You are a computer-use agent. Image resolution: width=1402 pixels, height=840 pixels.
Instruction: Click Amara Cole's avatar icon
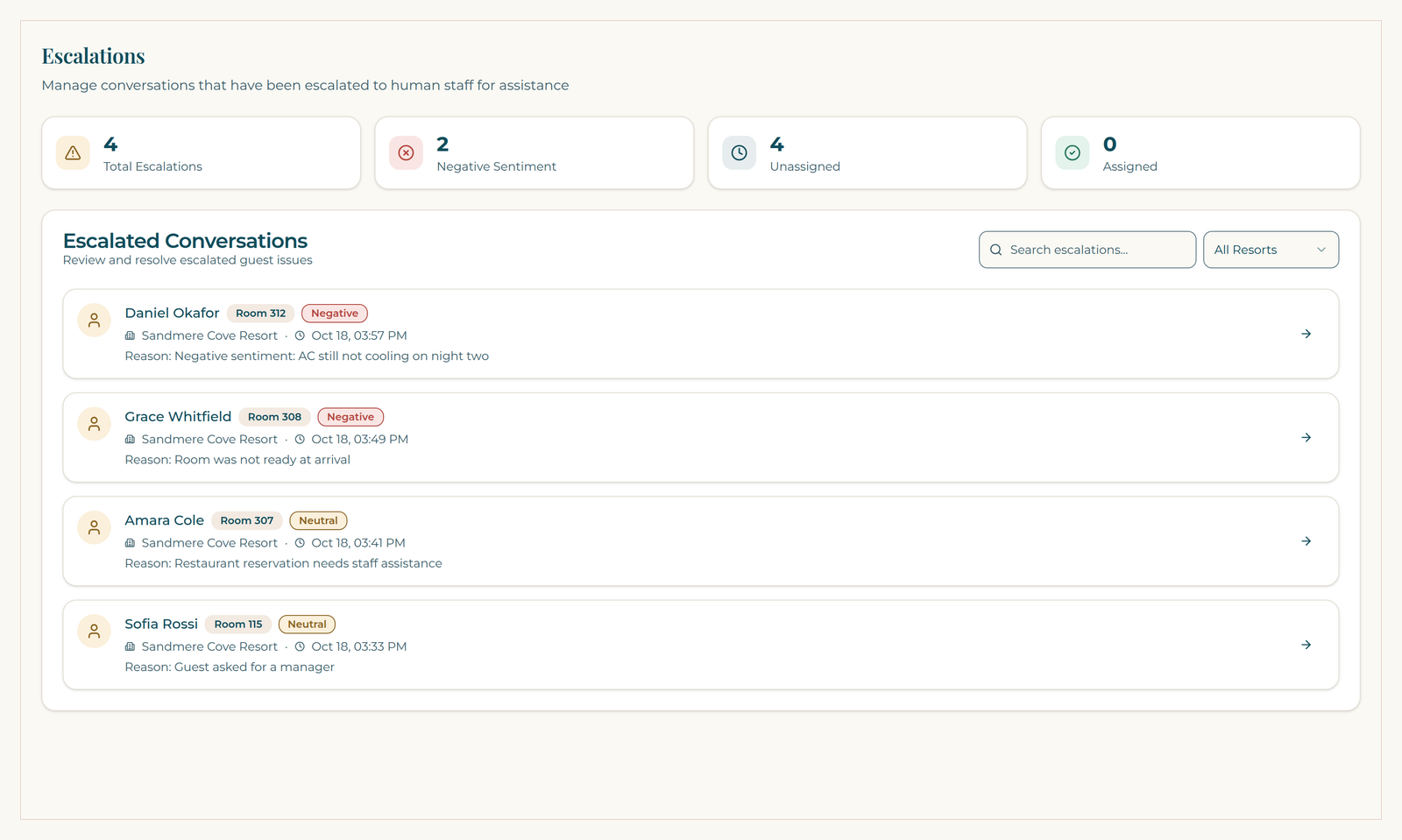click(94, 527)
